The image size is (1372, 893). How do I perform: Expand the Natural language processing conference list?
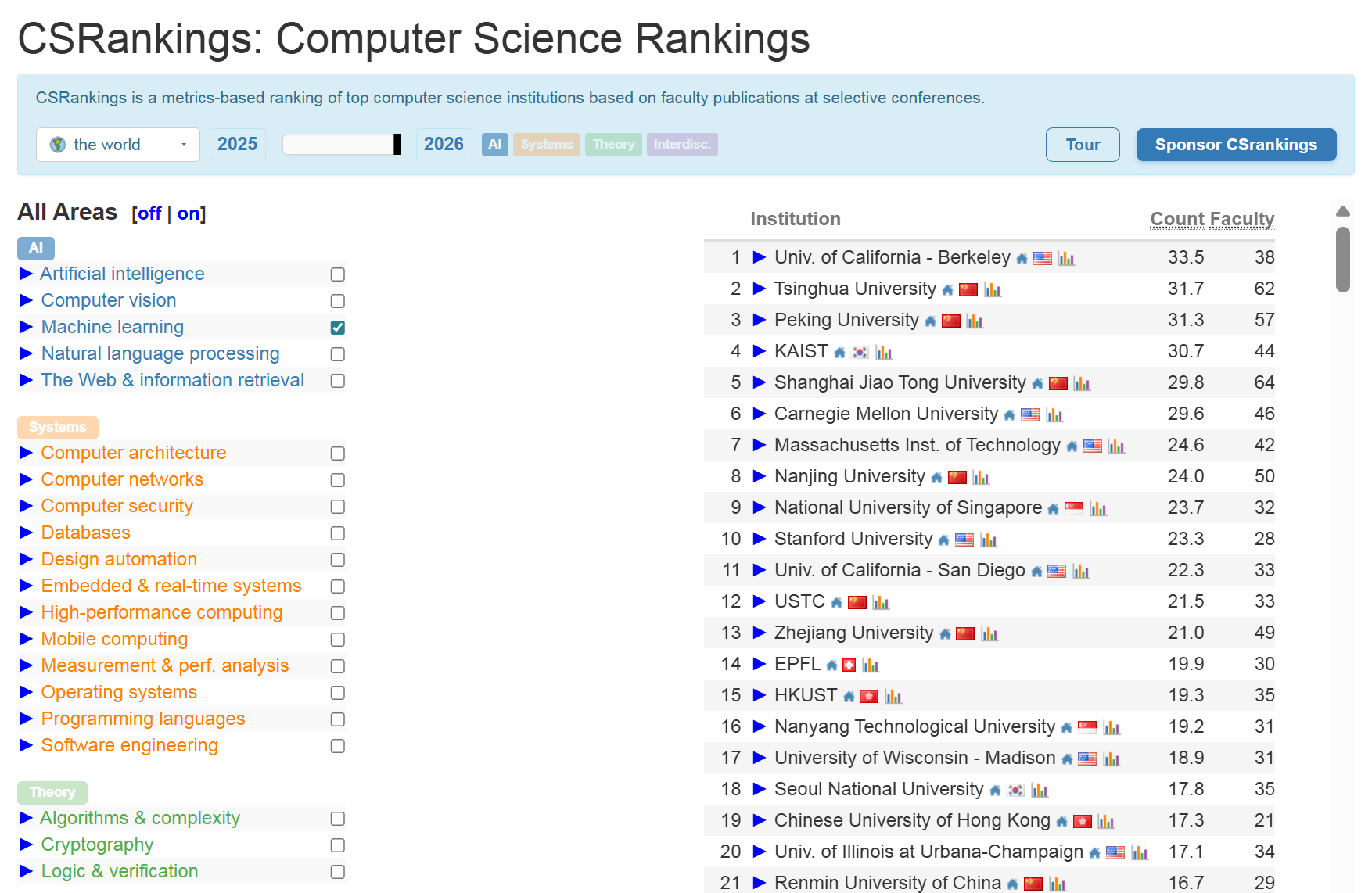26,353
